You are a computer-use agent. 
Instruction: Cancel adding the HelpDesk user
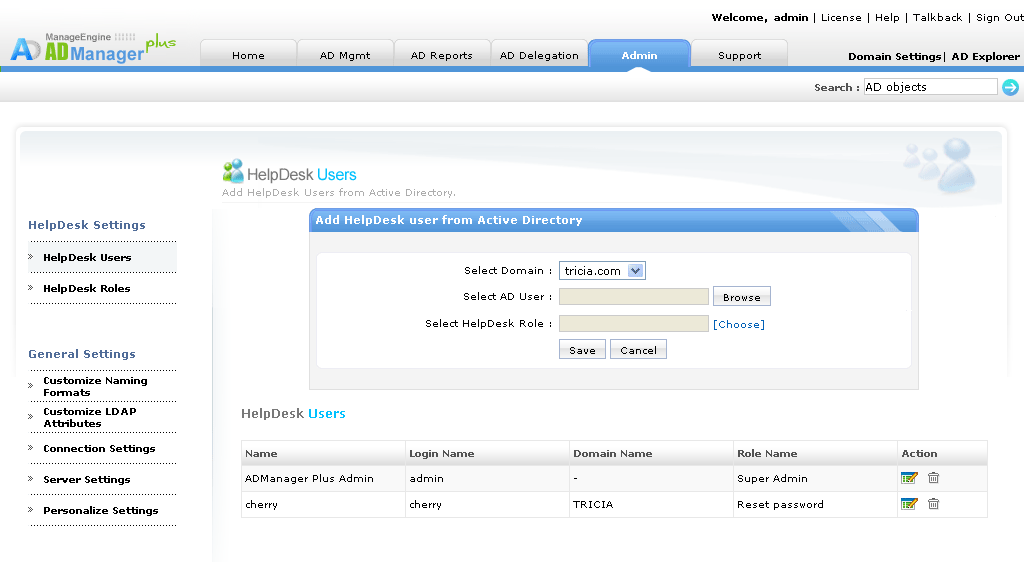click(638, 350)
